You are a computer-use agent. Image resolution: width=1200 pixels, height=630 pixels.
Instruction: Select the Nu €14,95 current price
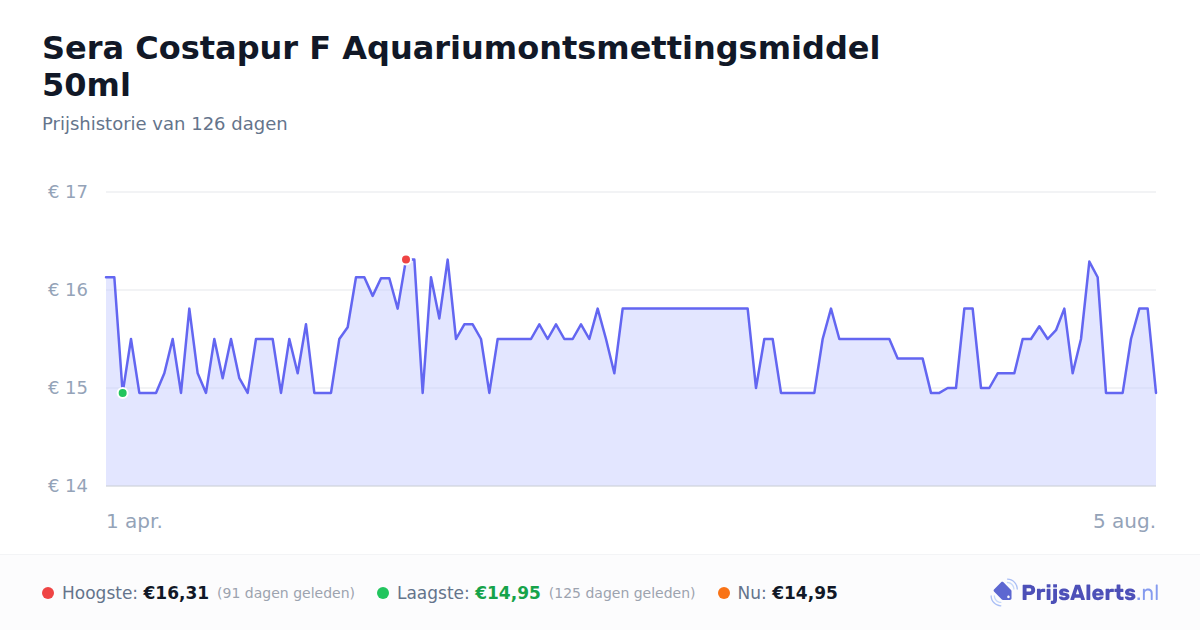point(805,593)
